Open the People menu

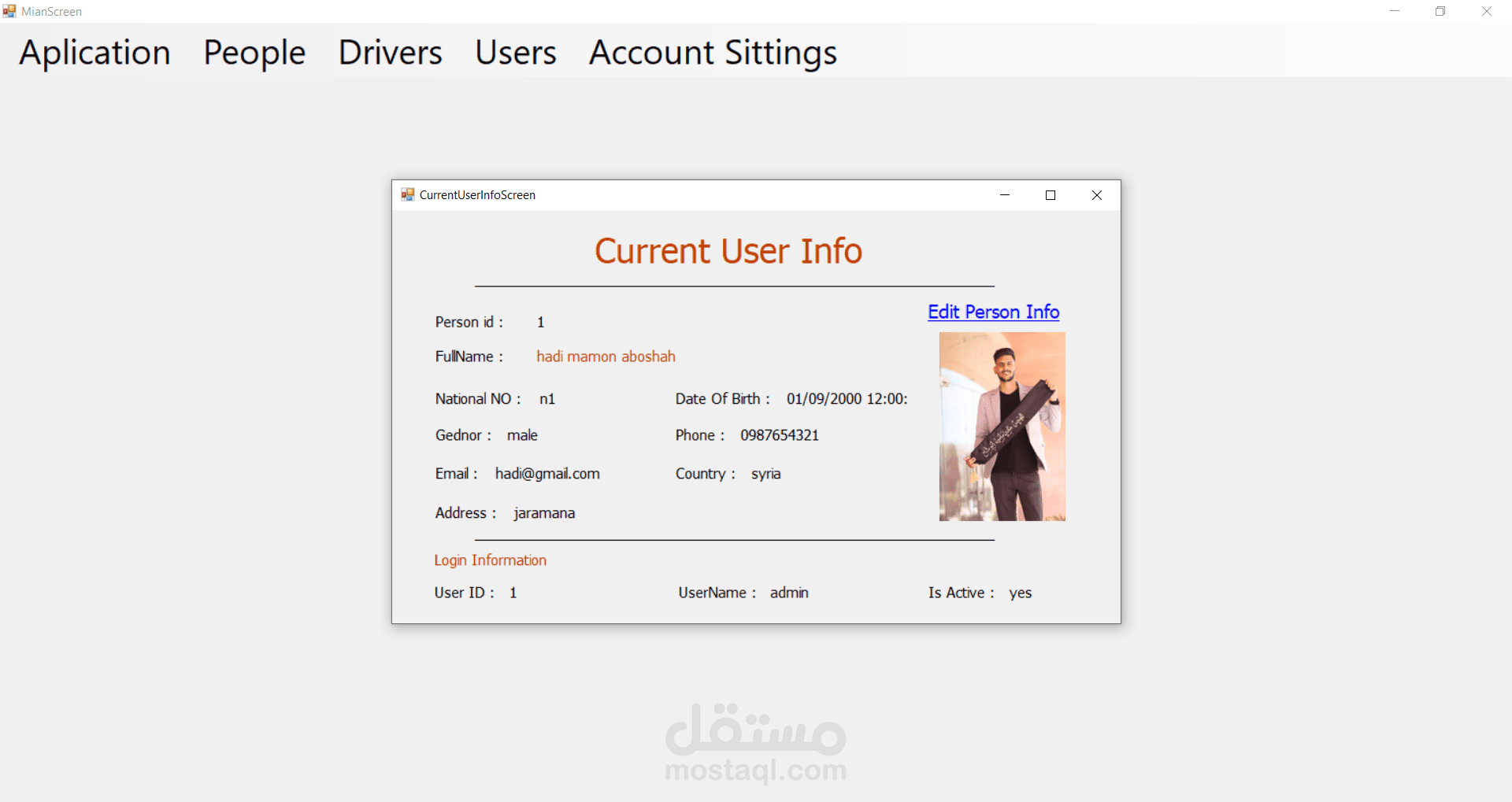[x=254, y=53]
